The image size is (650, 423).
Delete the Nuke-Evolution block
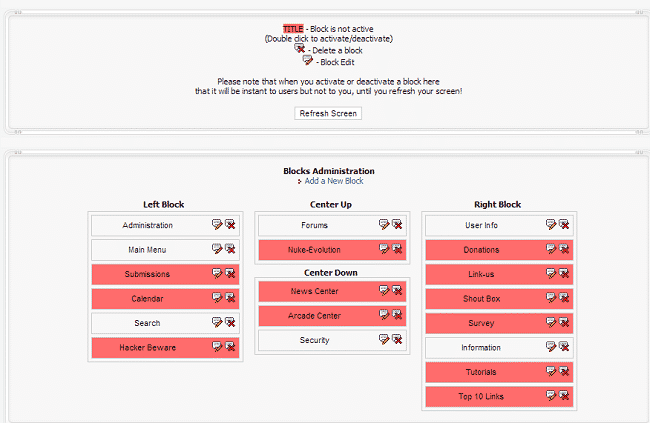[397, 249]
